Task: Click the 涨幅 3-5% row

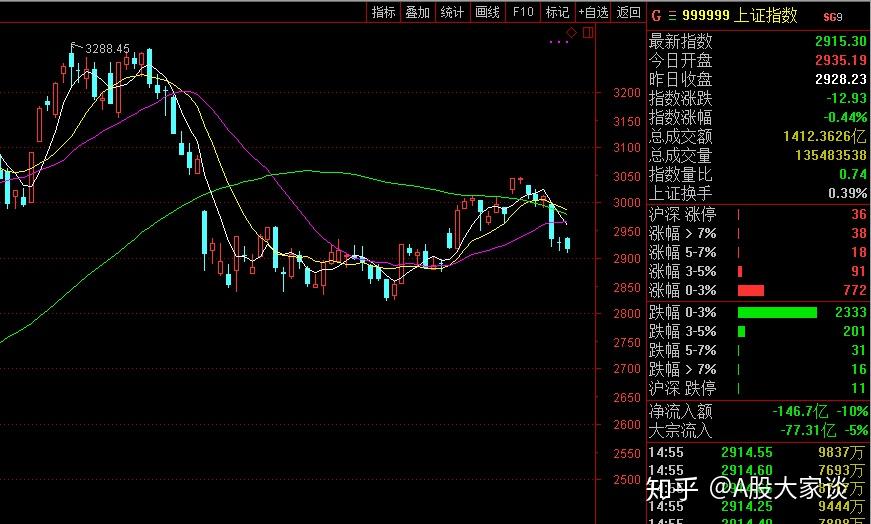Action: pos(758,271)
